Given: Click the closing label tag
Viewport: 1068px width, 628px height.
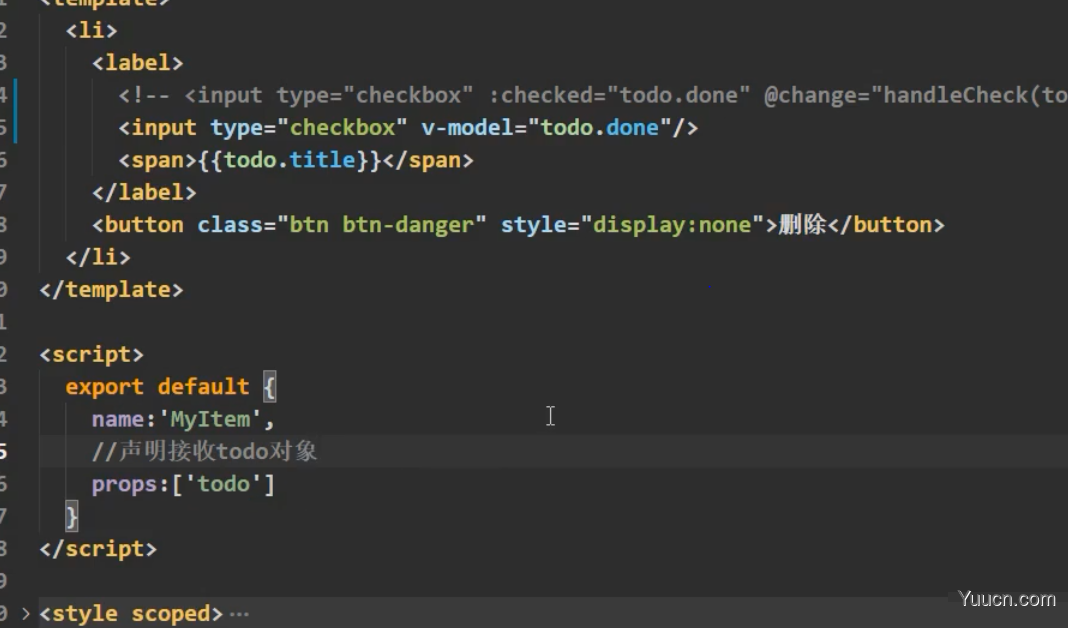Looking at the screenshot, I should point(144,192).
